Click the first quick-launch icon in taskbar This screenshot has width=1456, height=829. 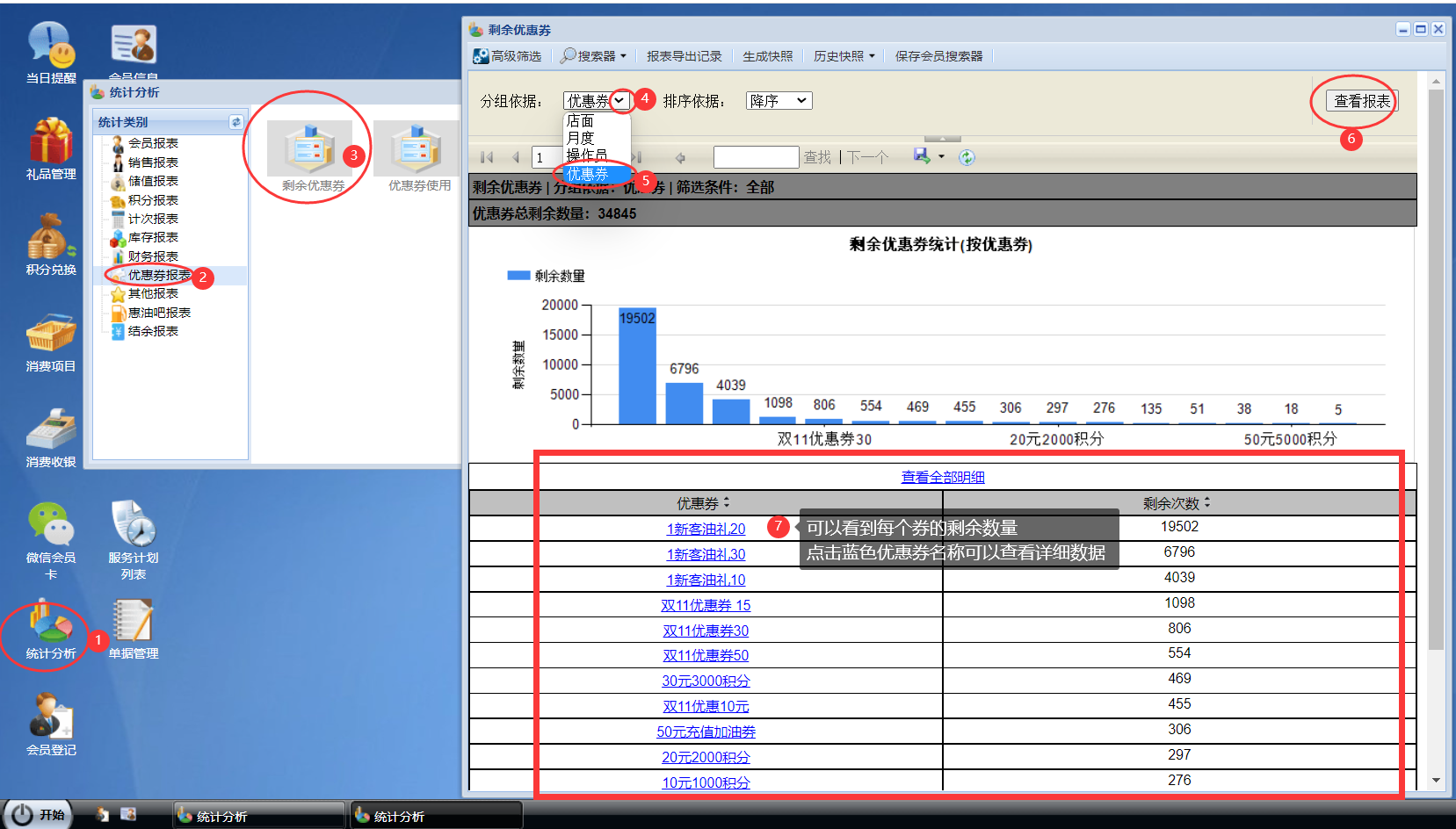[x=102, y=815]
